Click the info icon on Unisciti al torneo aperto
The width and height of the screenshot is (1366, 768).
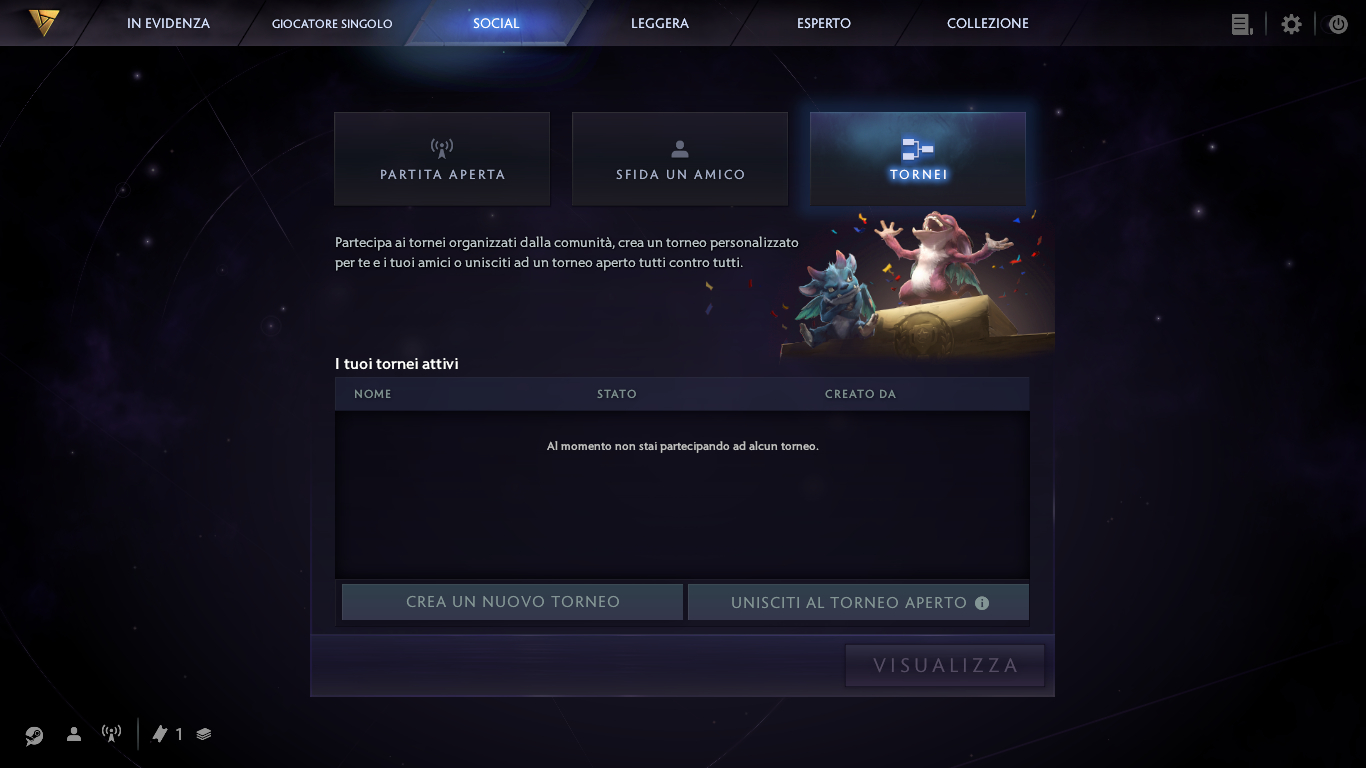[982, 603]
